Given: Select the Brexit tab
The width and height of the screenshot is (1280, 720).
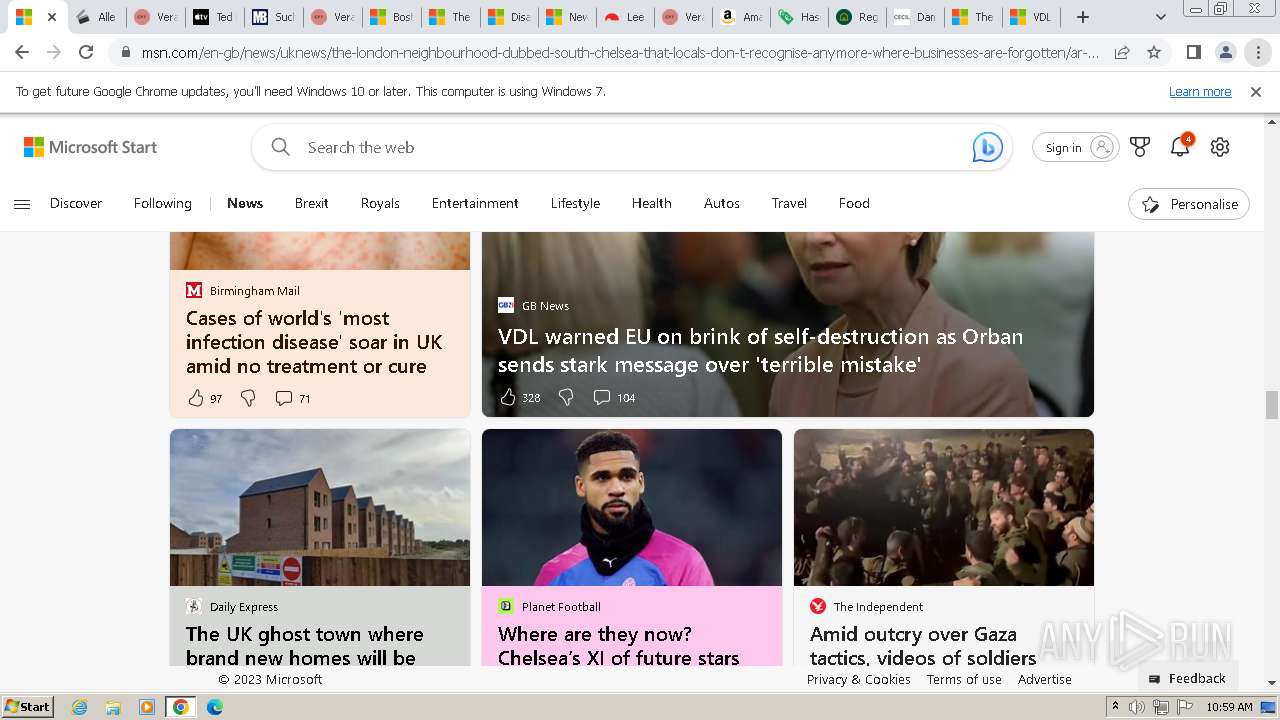Looking at the screenshot, I should tap(311, 203).
